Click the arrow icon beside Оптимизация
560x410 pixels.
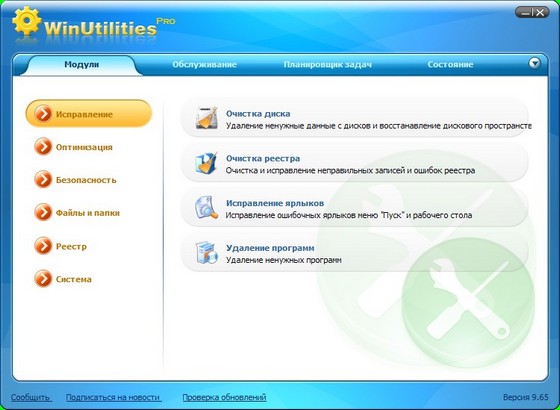point(43,147)
